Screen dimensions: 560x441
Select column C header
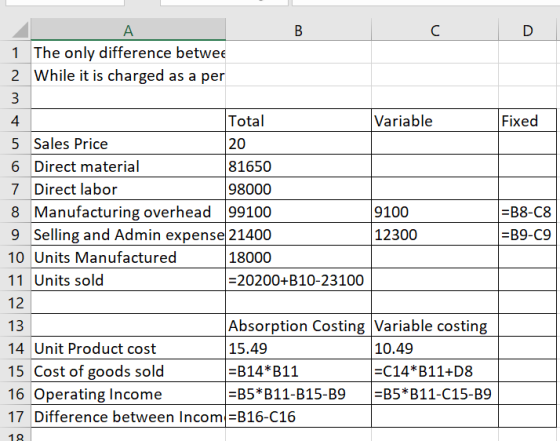coord(435,30)
